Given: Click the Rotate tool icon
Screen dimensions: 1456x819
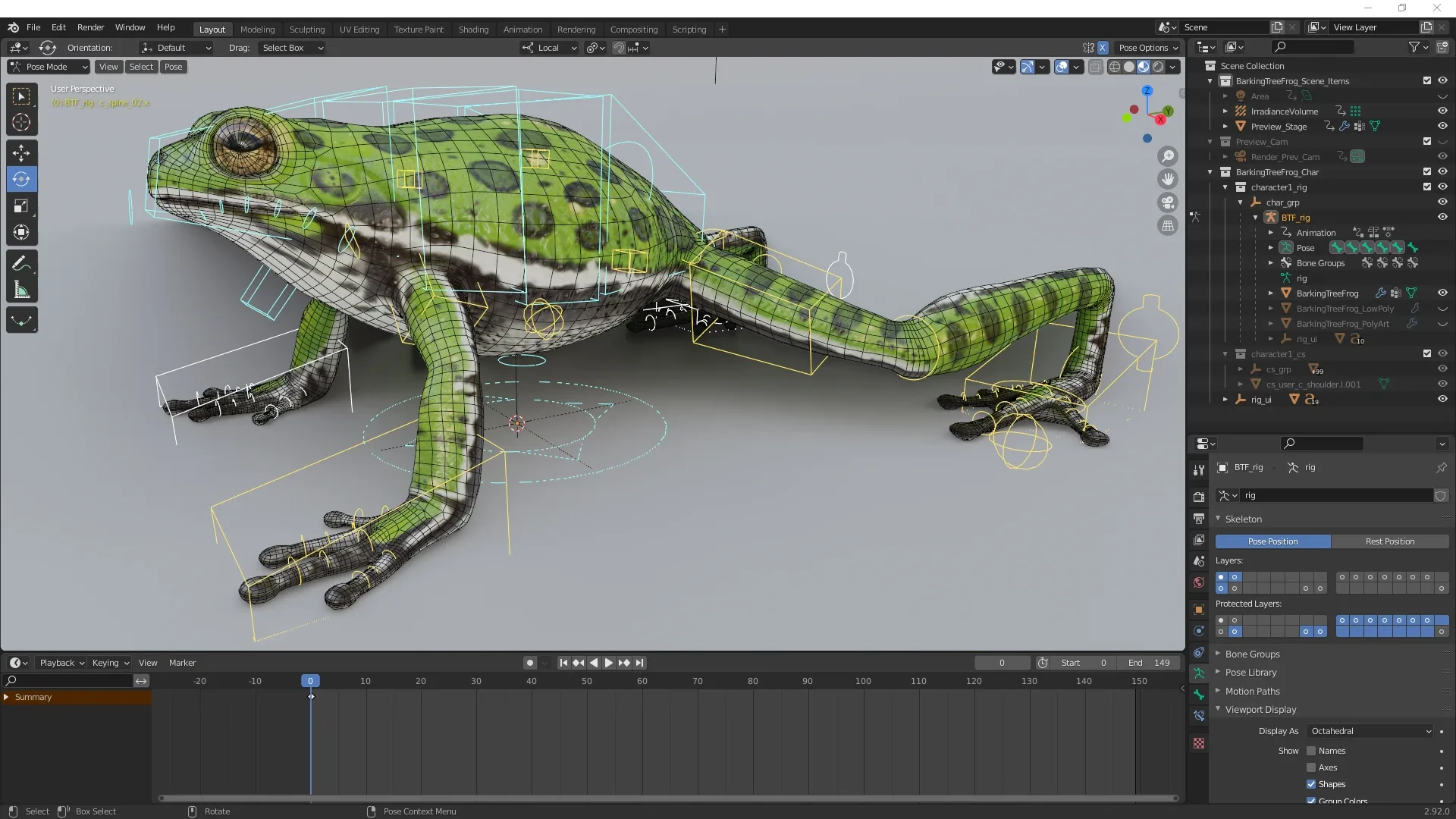Looking at the screenshot, I should coord(22,178).
